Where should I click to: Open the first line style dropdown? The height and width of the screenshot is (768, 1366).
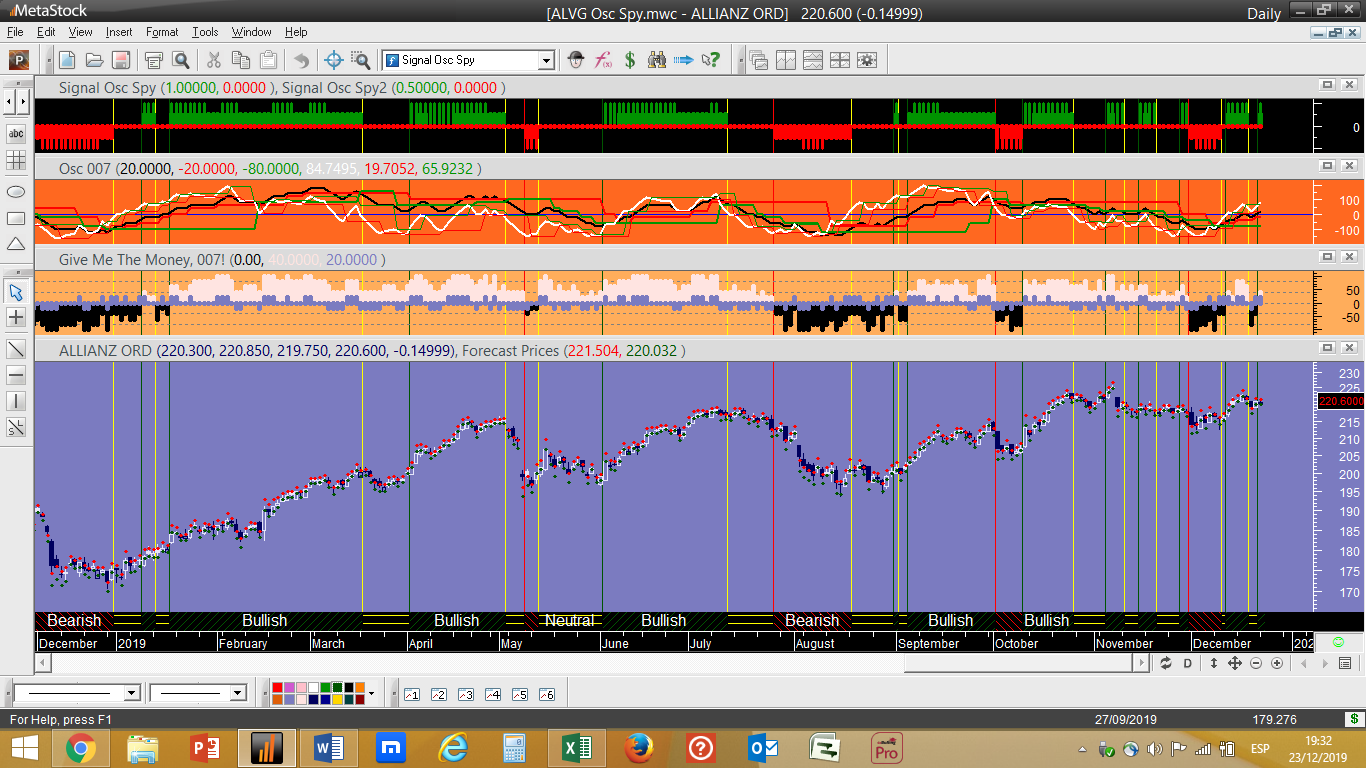tap(132, 693)
